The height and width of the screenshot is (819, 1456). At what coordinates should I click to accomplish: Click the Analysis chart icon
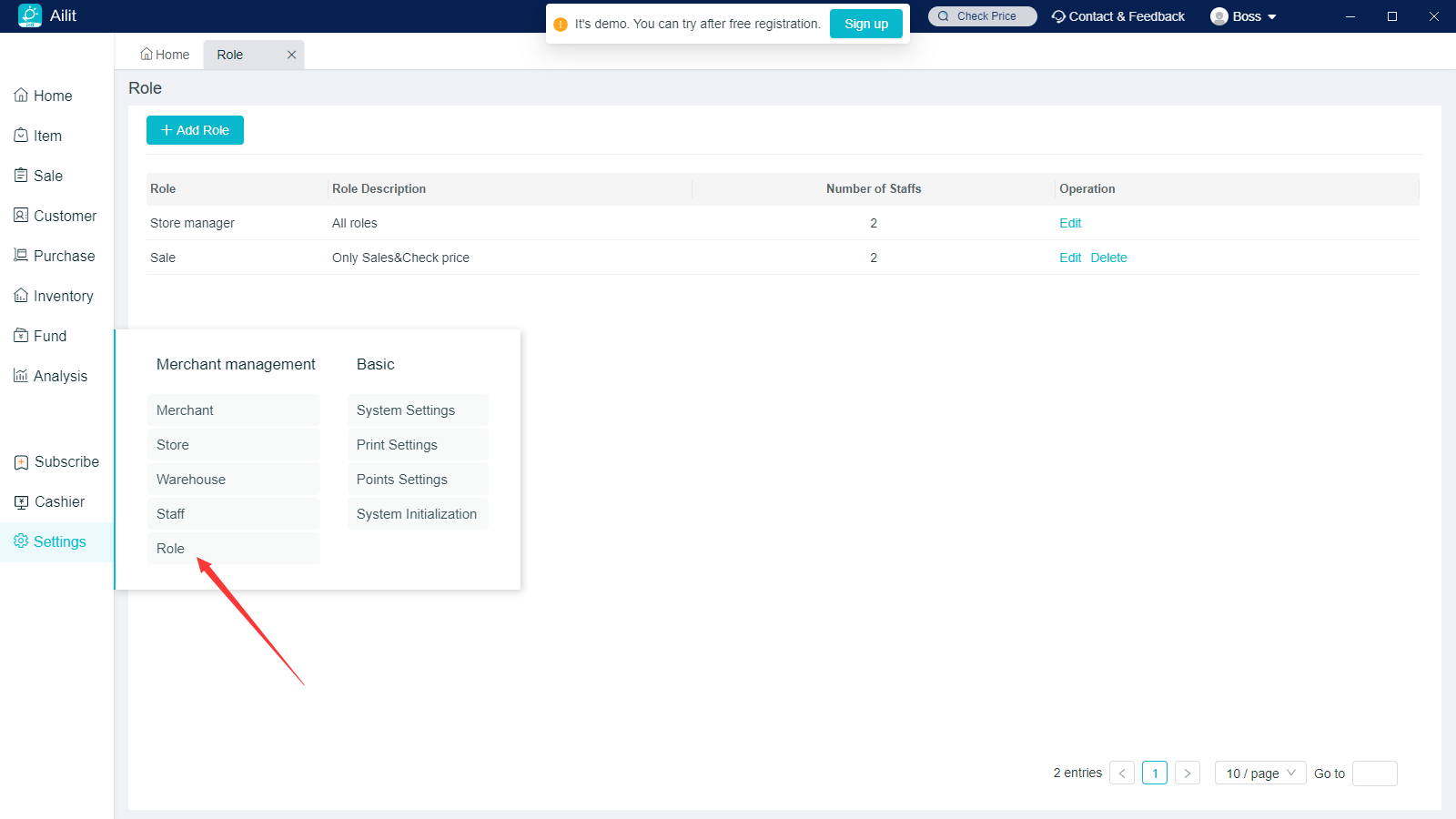[x=21, y=376]
